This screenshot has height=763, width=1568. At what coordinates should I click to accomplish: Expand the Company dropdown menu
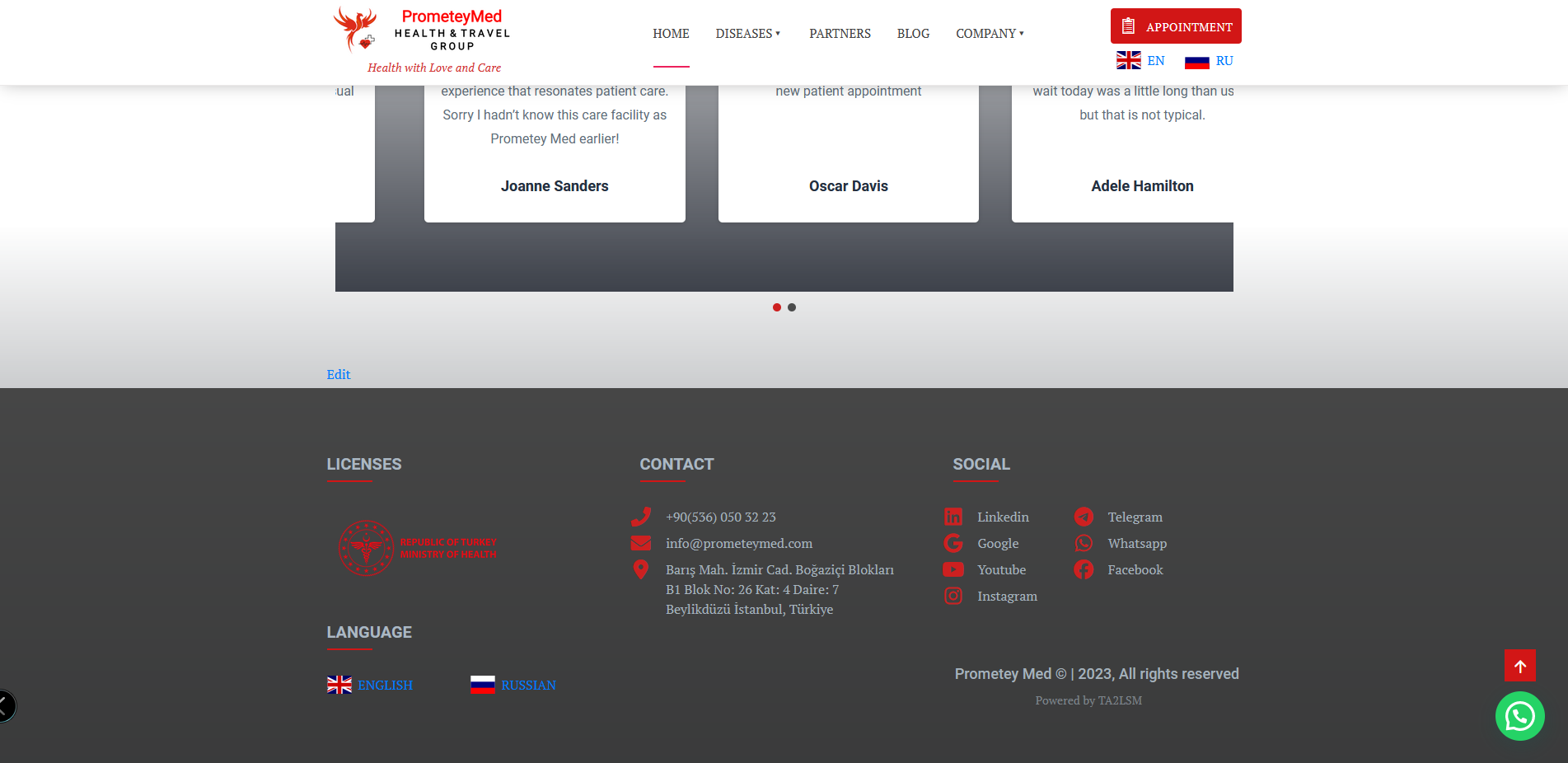click(990, 34)
